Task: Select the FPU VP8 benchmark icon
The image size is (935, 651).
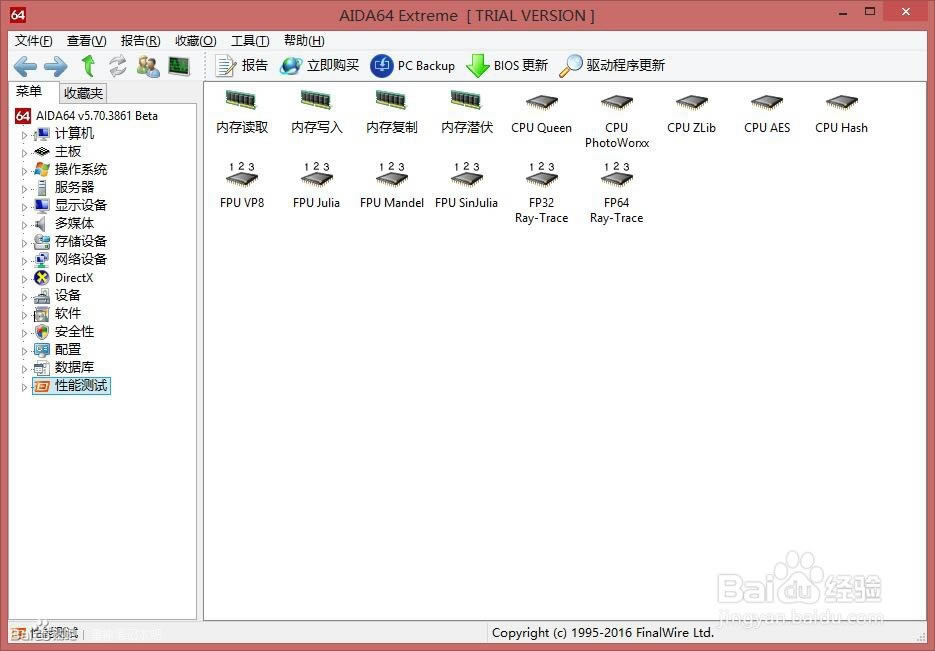Action: [x=242, y=185]
